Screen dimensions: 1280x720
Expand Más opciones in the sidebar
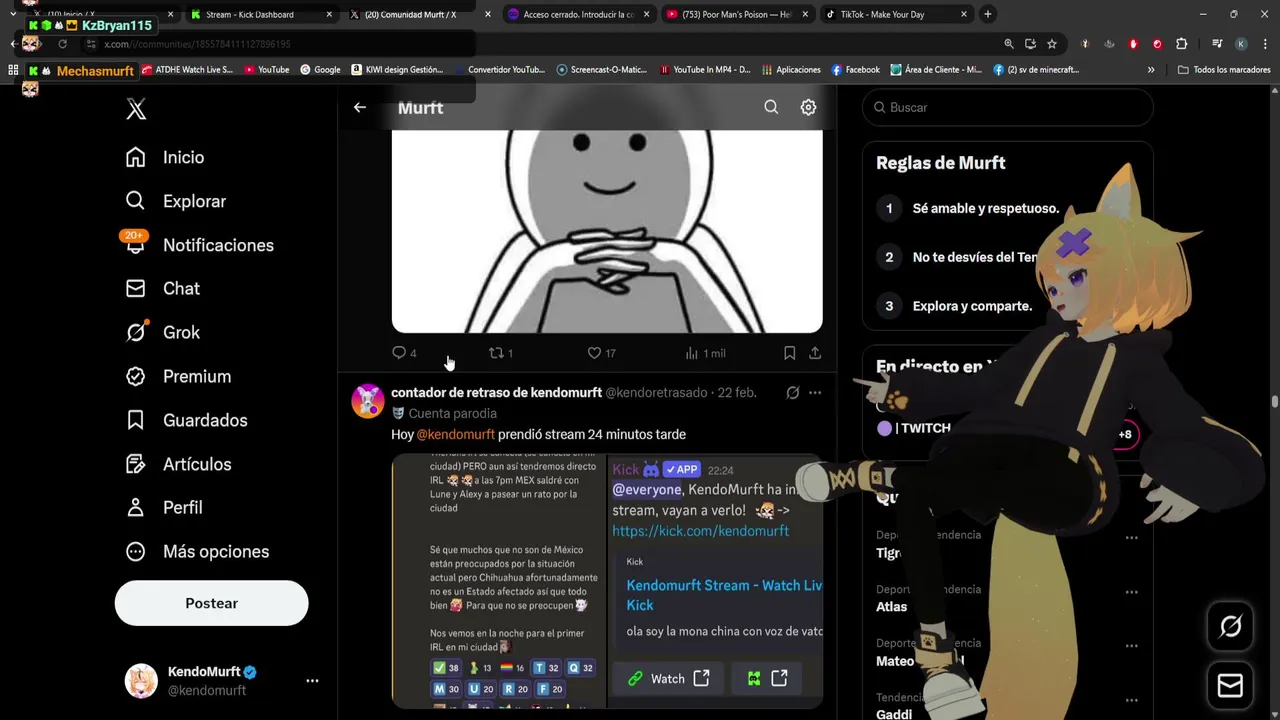pos(197,551)
